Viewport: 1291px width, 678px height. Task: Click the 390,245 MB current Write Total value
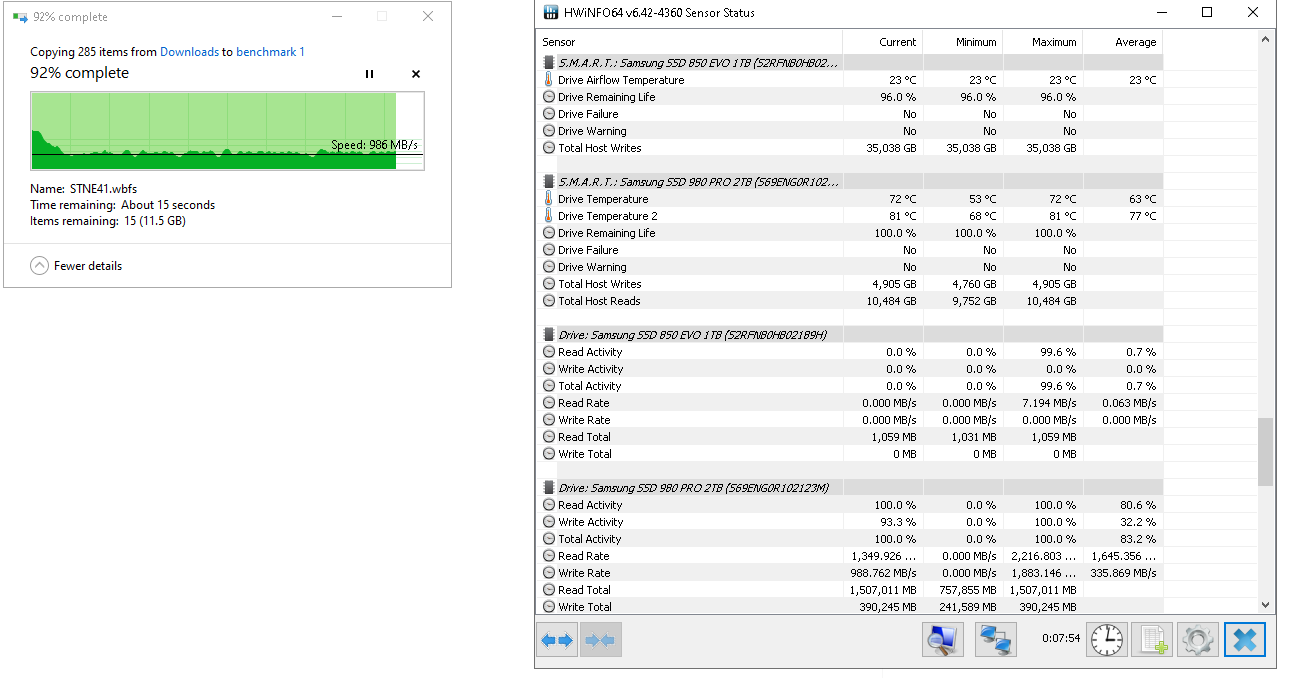[x=889, y=607]
